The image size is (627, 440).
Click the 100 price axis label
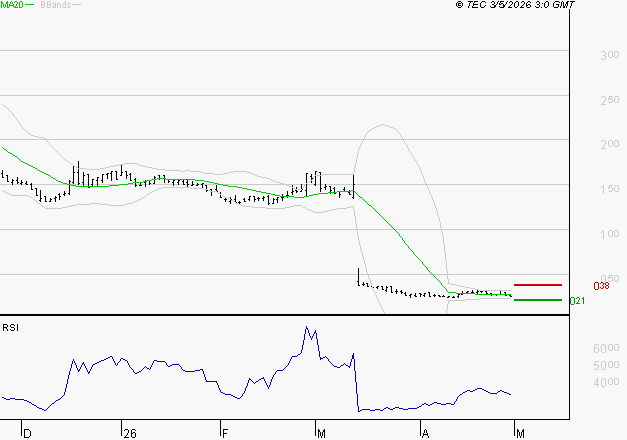[x=610, y=234]
